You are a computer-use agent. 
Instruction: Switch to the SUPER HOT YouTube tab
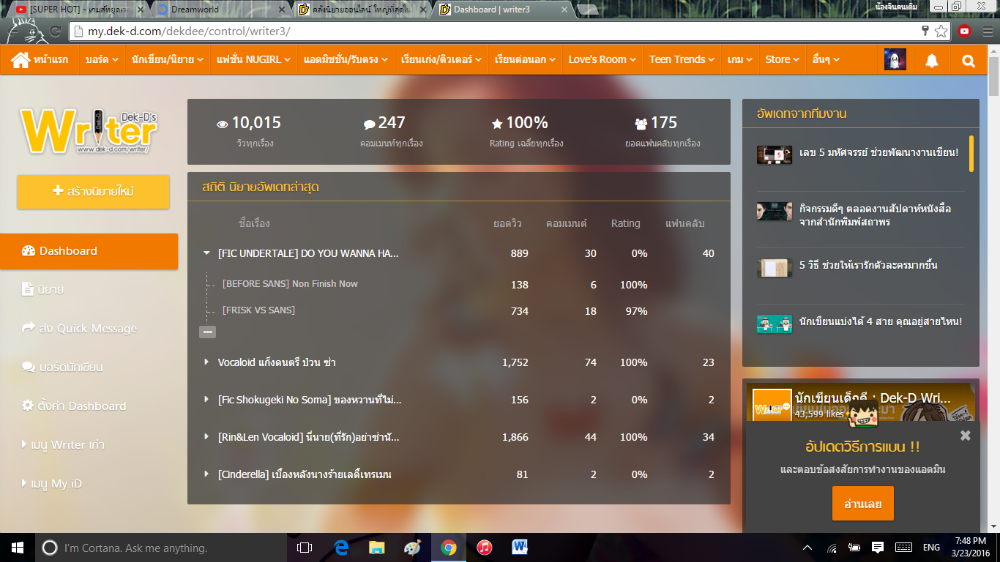click(77, 10)
